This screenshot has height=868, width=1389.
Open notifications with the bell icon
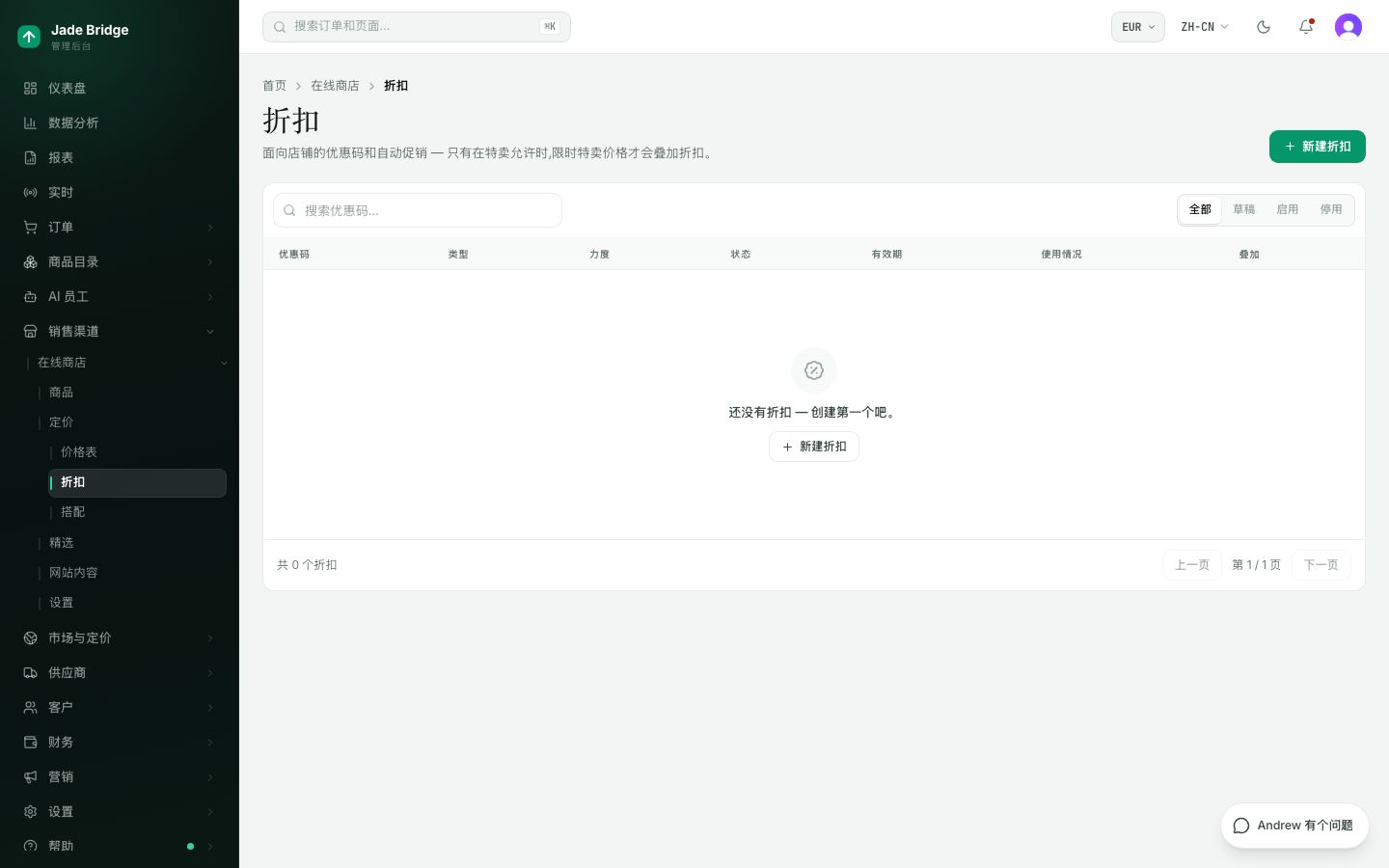(1306, 27)
